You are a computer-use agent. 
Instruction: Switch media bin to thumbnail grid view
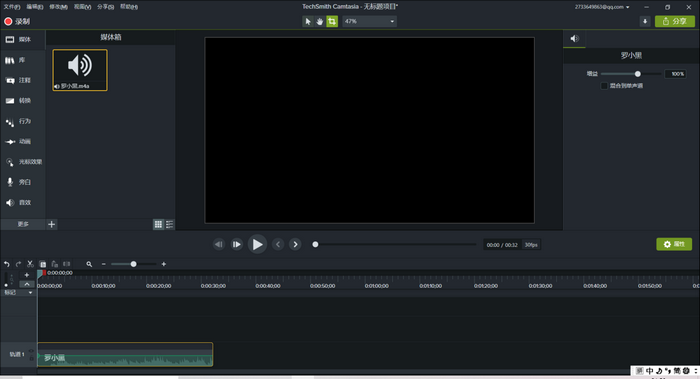158,225
